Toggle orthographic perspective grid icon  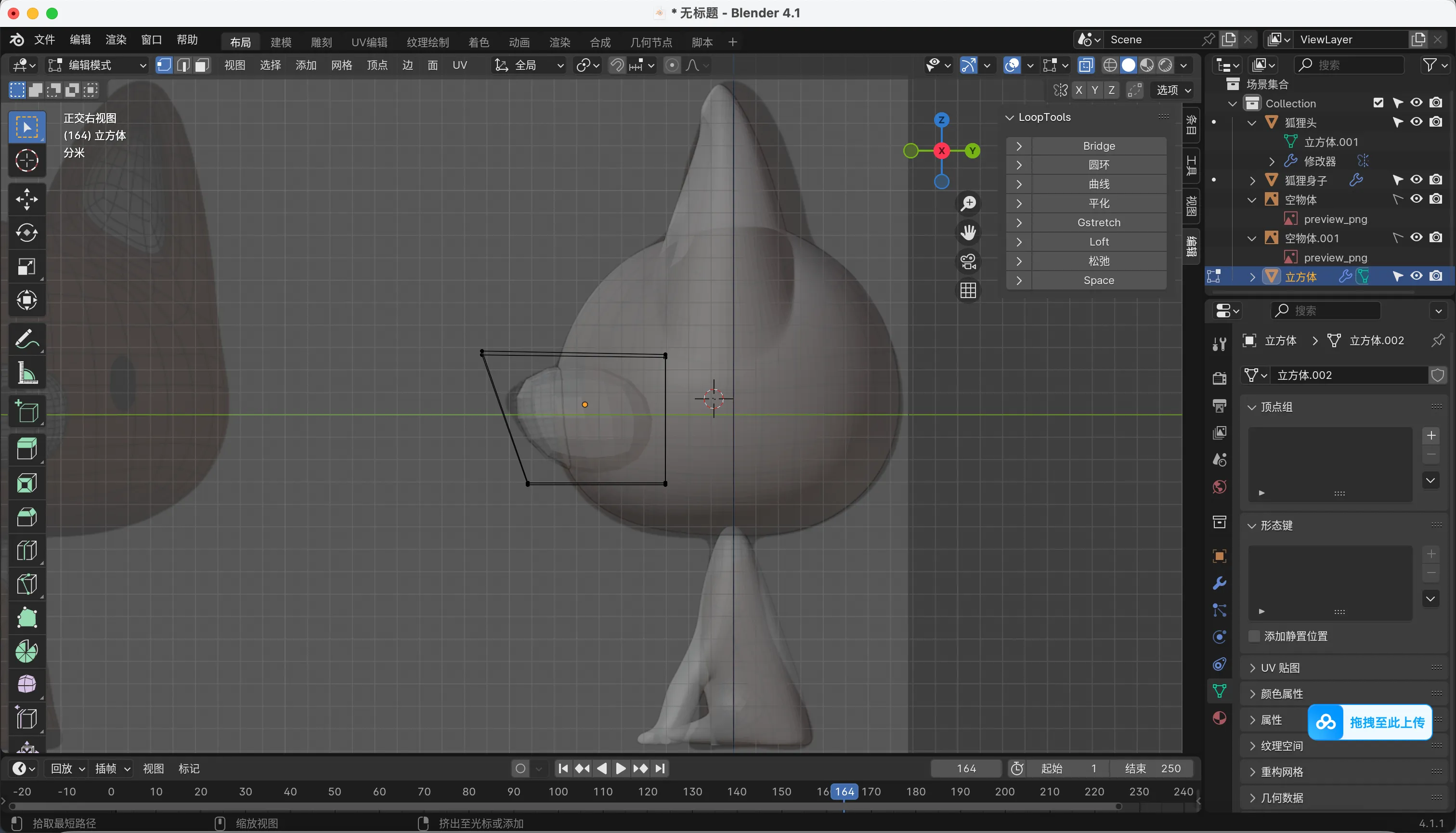[968, 291]
